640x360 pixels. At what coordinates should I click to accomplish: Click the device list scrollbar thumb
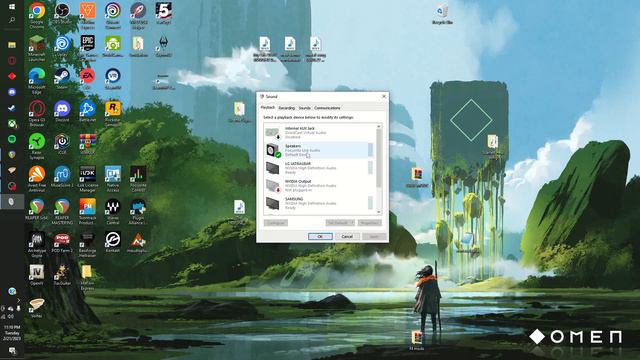pyautogui.click(x=378, y=158)
